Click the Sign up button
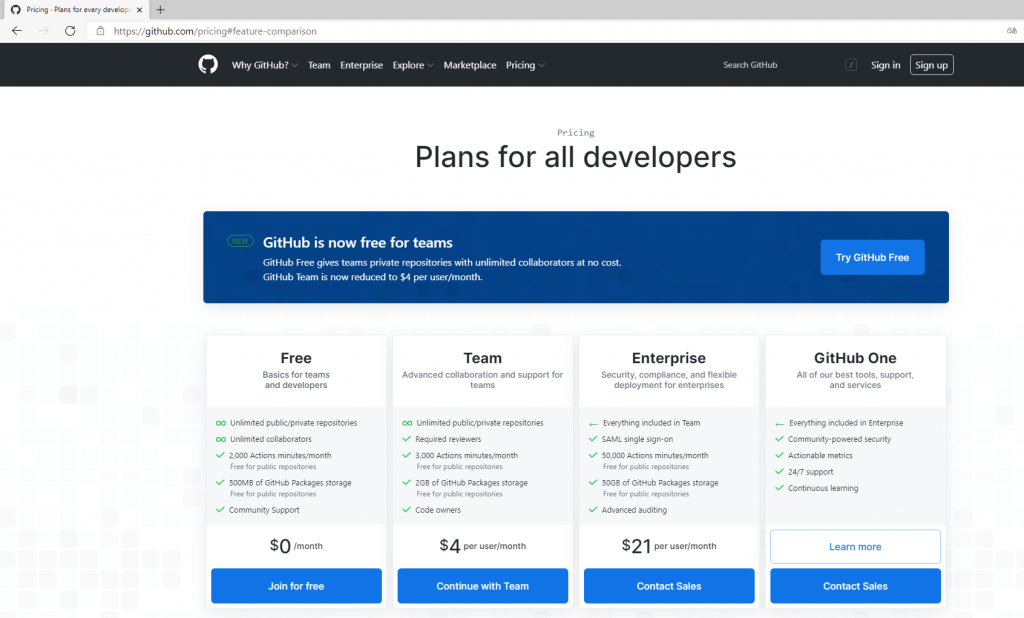Viewport: 1024px width, 618px height. click(931, 65)
